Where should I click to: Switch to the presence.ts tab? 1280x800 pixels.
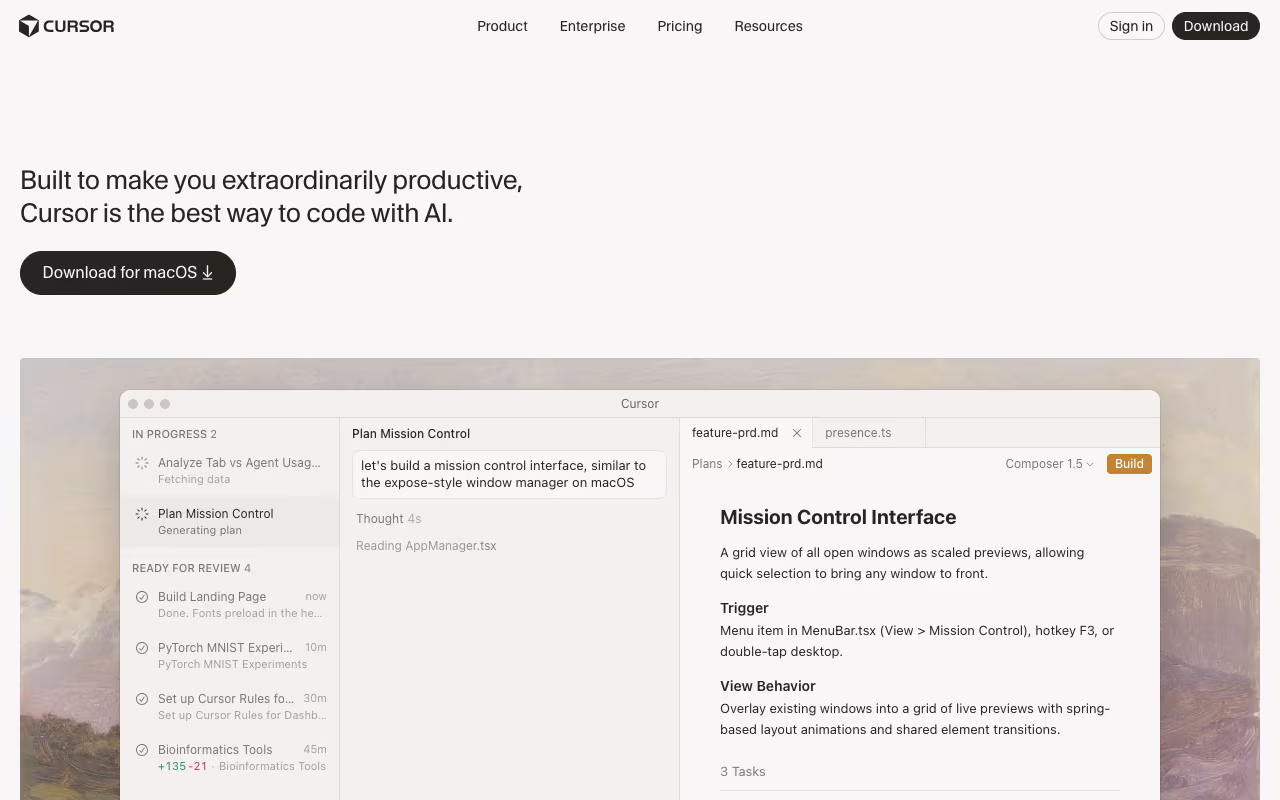tap(858, 432)
